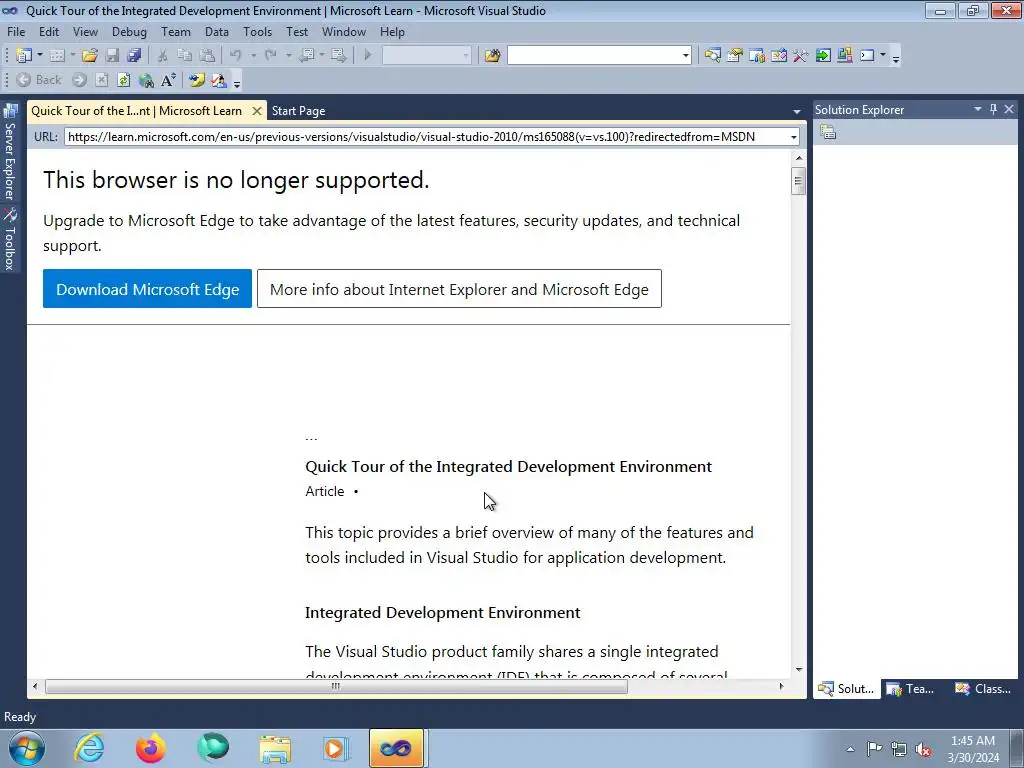Click the page scroll down arrow
This screenshot has height=768, width=1024.
coord(799,670)
